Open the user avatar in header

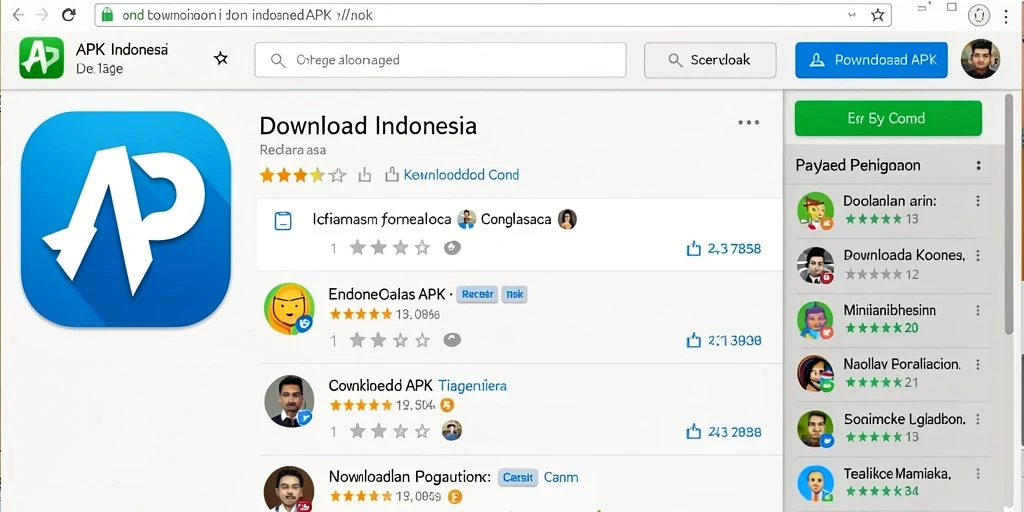point(980,59)
